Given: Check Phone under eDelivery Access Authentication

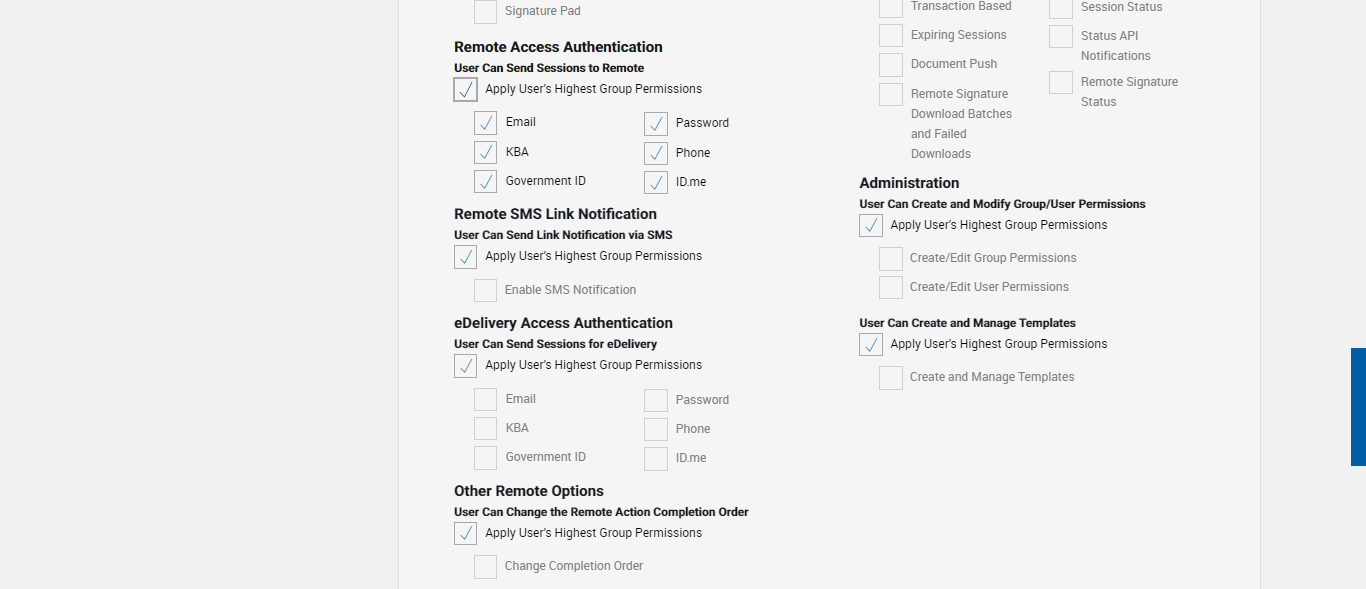Looking at the screenshot, I should (x=656, y=430).
